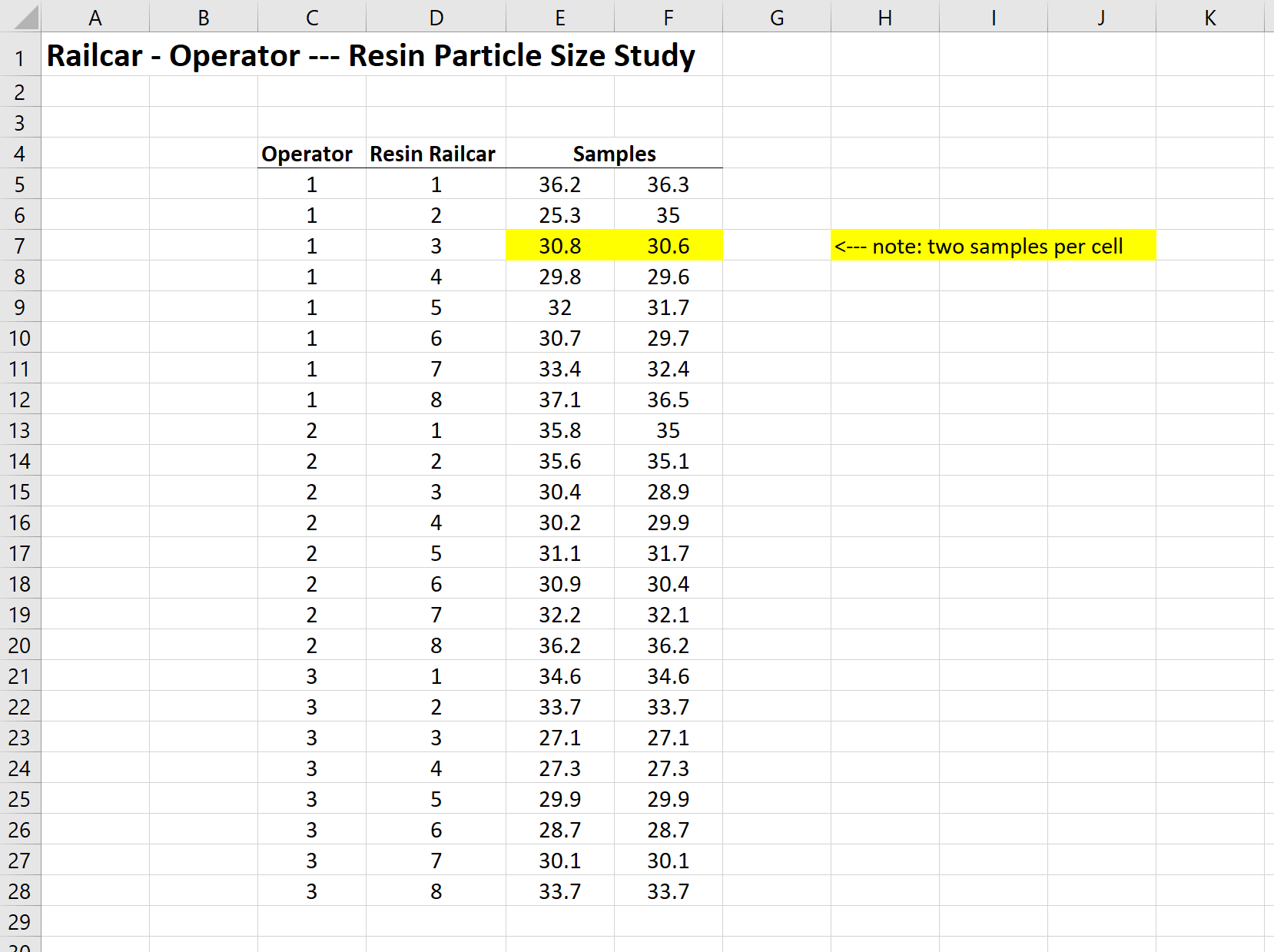Image resolution: width=1274 pixels, height=952 pixels.
Task: Click the 36.2 sample in row 5
Action: 560,184
